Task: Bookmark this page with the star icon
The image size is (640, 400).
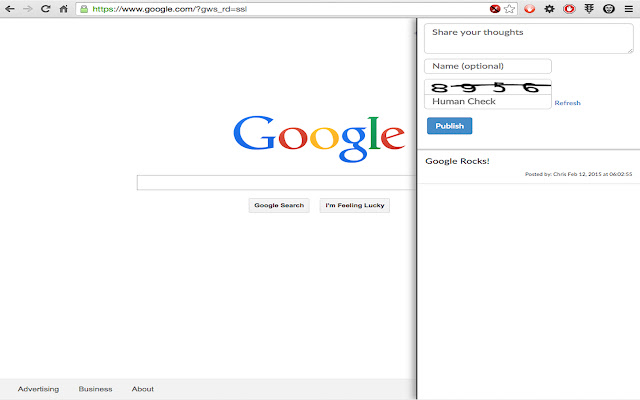Action: click(509, 9)
